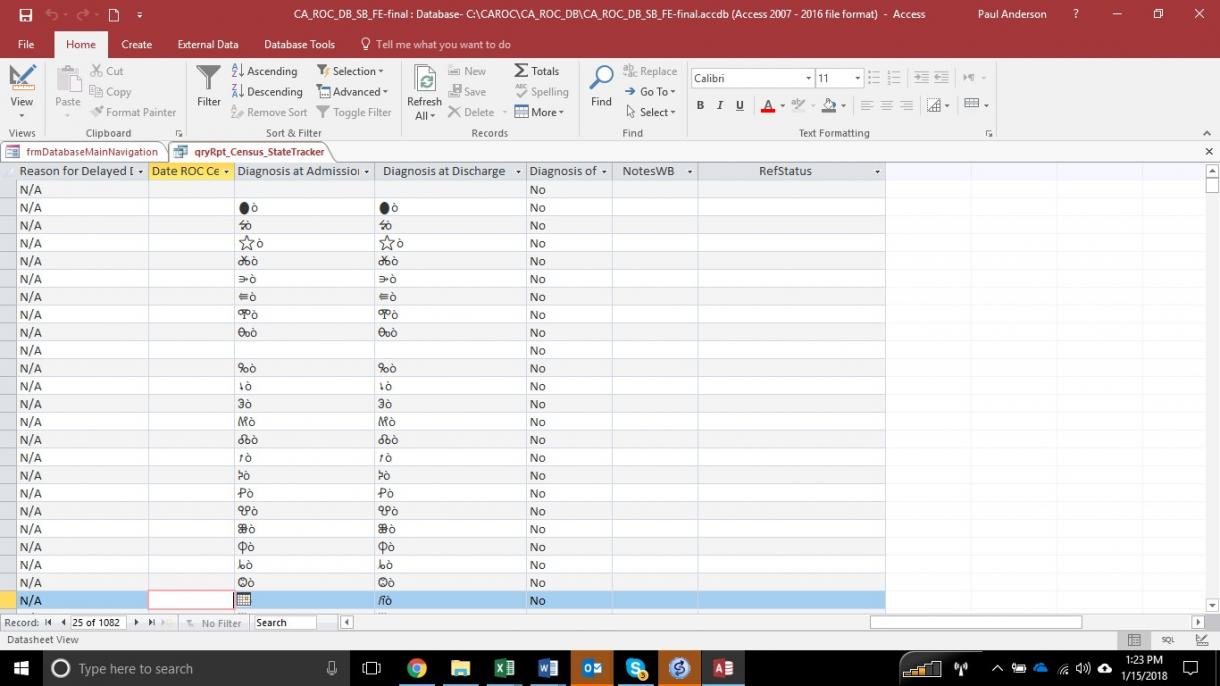
Task: Toggle Italic text formatting
Action: pos(720,106)
